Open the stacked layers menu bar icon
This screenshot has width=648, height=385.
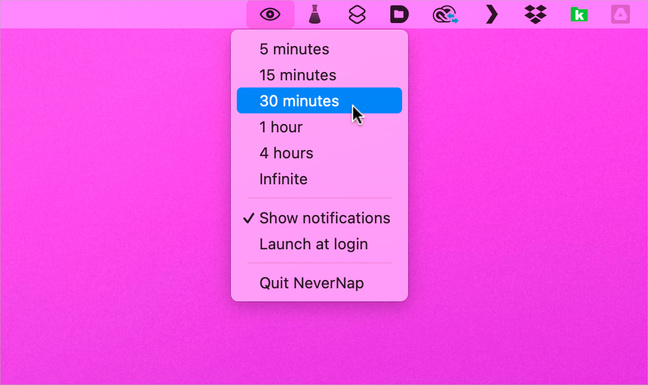click(357, 15)
